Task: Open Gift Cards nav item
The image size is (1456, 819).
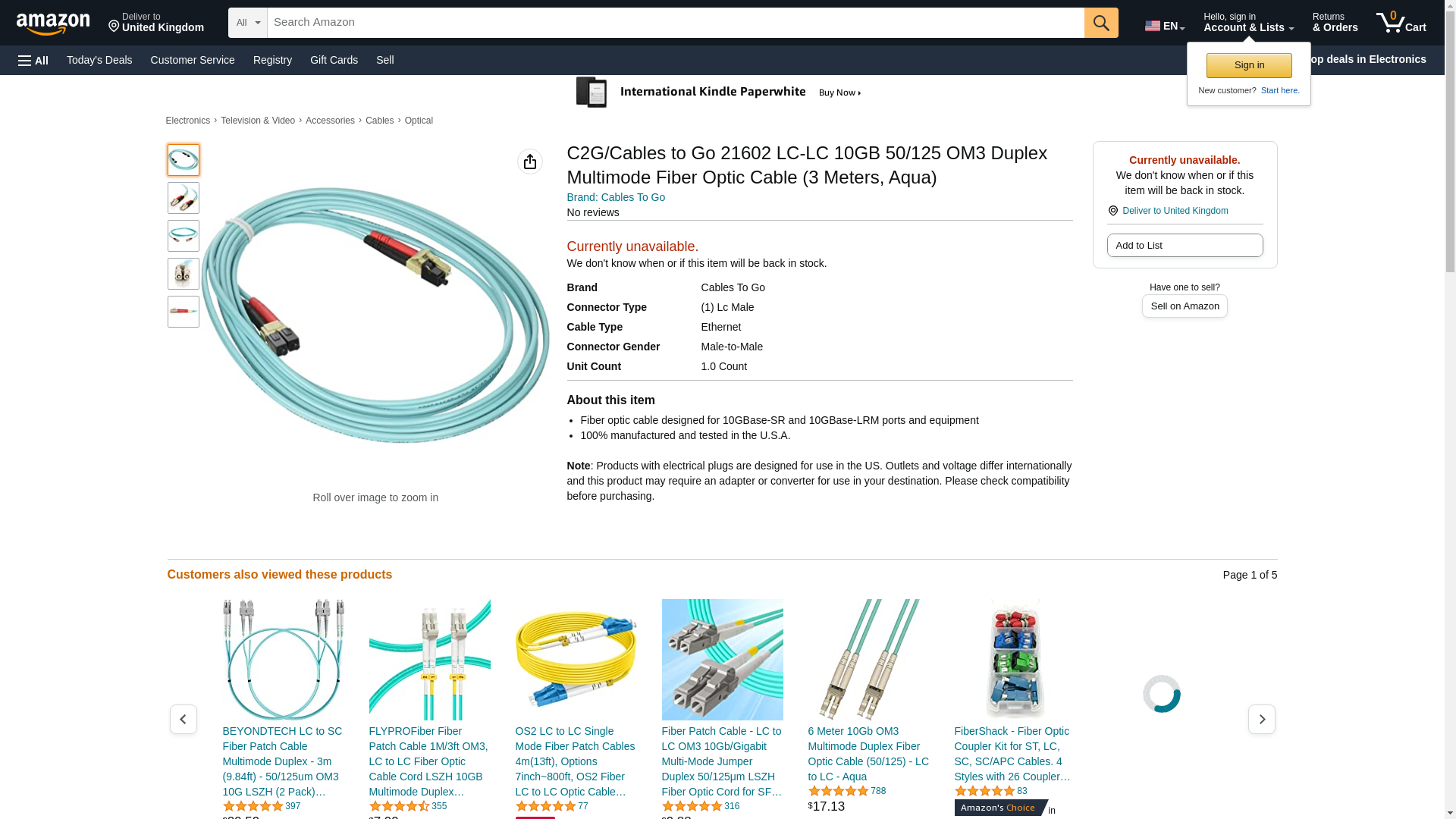Action: tap(334, 60)
